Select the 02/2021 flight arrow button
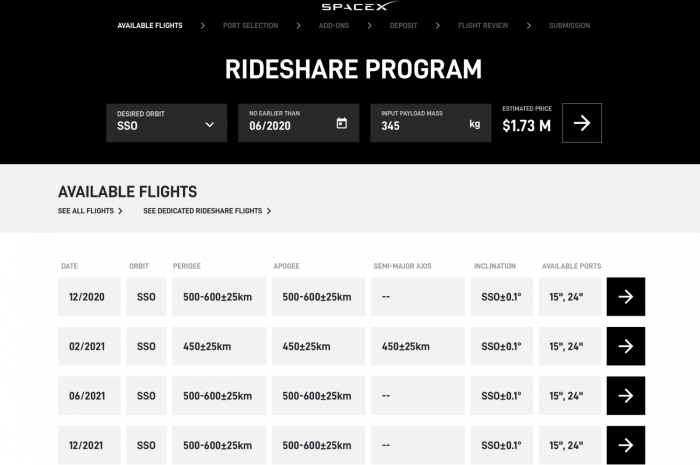Image resolution: width=700 pixels, height=465 pixels. tap(625, 346)
